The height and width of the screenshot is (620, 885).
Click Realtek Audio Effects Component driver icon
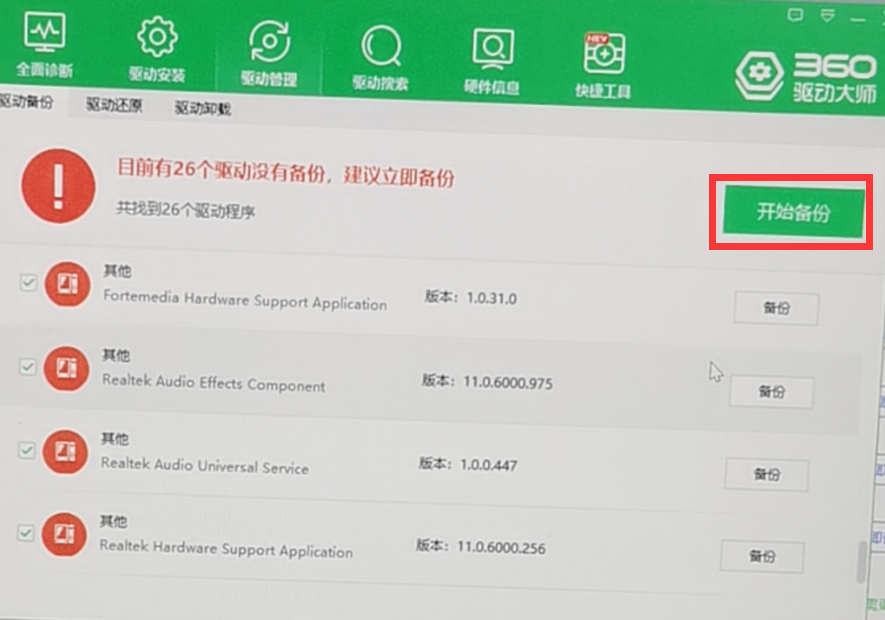(x=66, y=369)
